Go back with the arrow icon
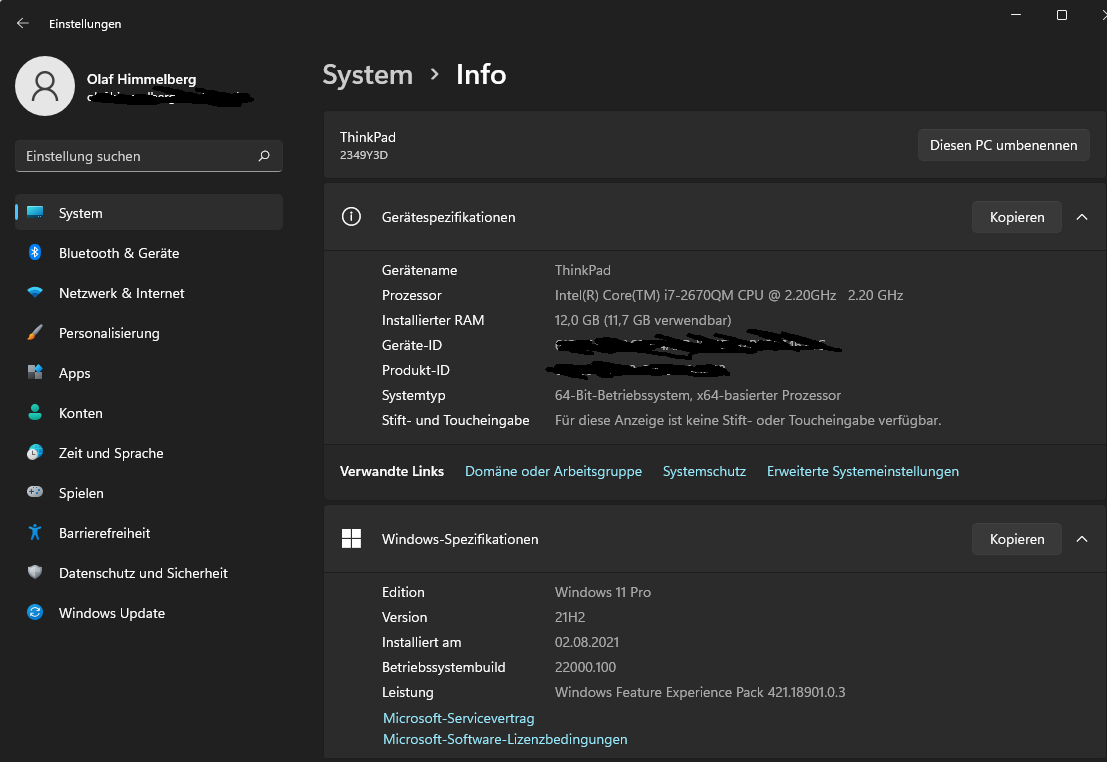The width and height of the screenshot is (1107, 762). pyautogui.click(x=23, y=23)
